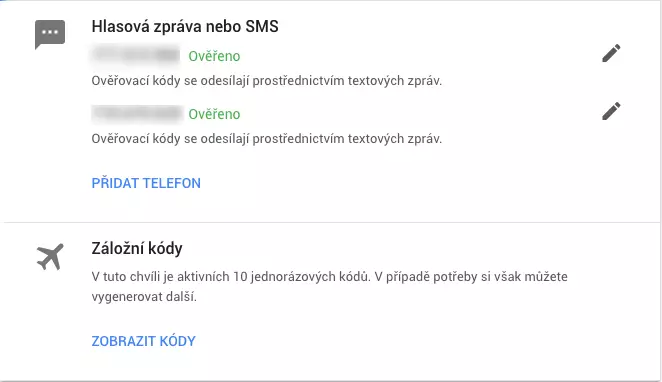The width and height of the screenshot is (662, 382).
Task: Click the words vygenerovat další
Action: pos(144,297)
